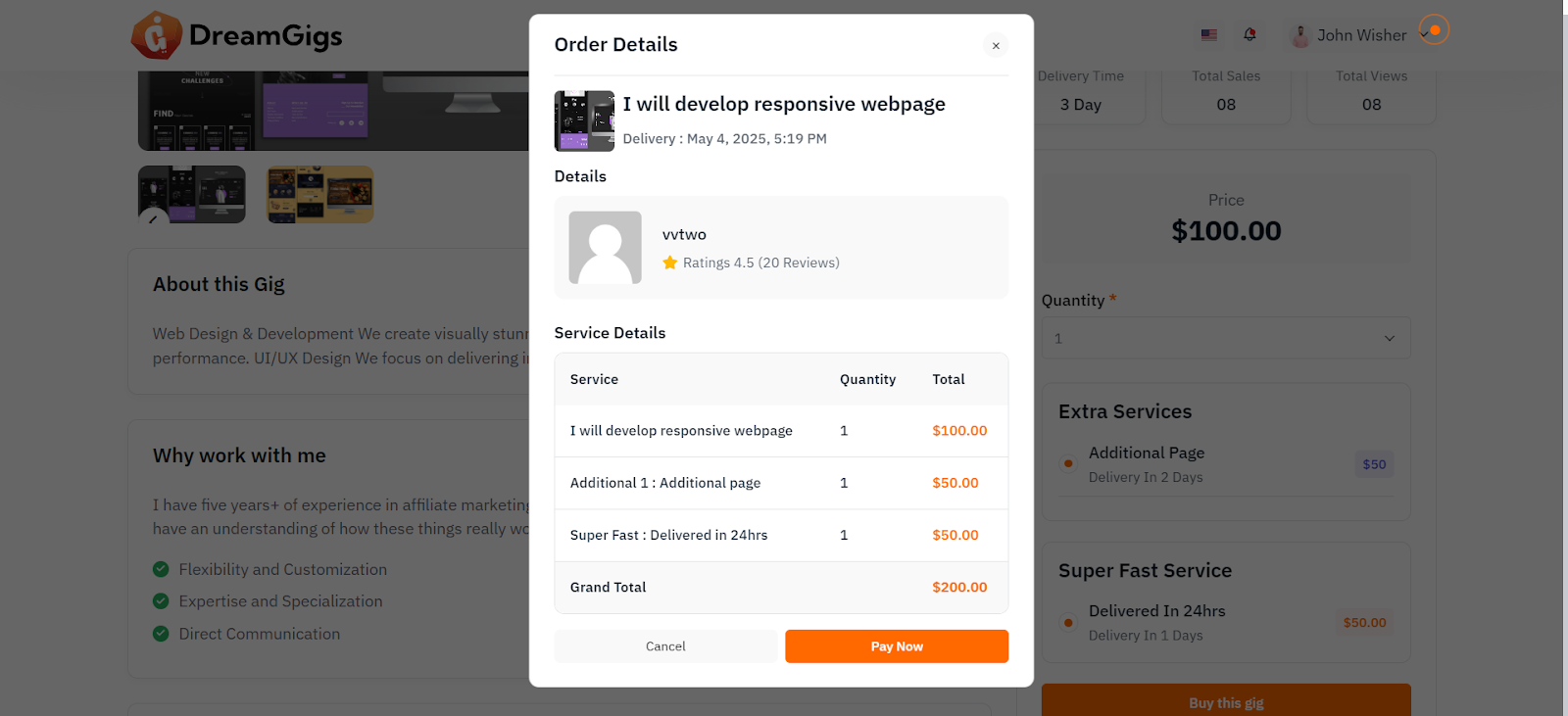This screenshot has height=716, width=1568.
Task: Close the Order Details dialog
Action: point(996,45)
